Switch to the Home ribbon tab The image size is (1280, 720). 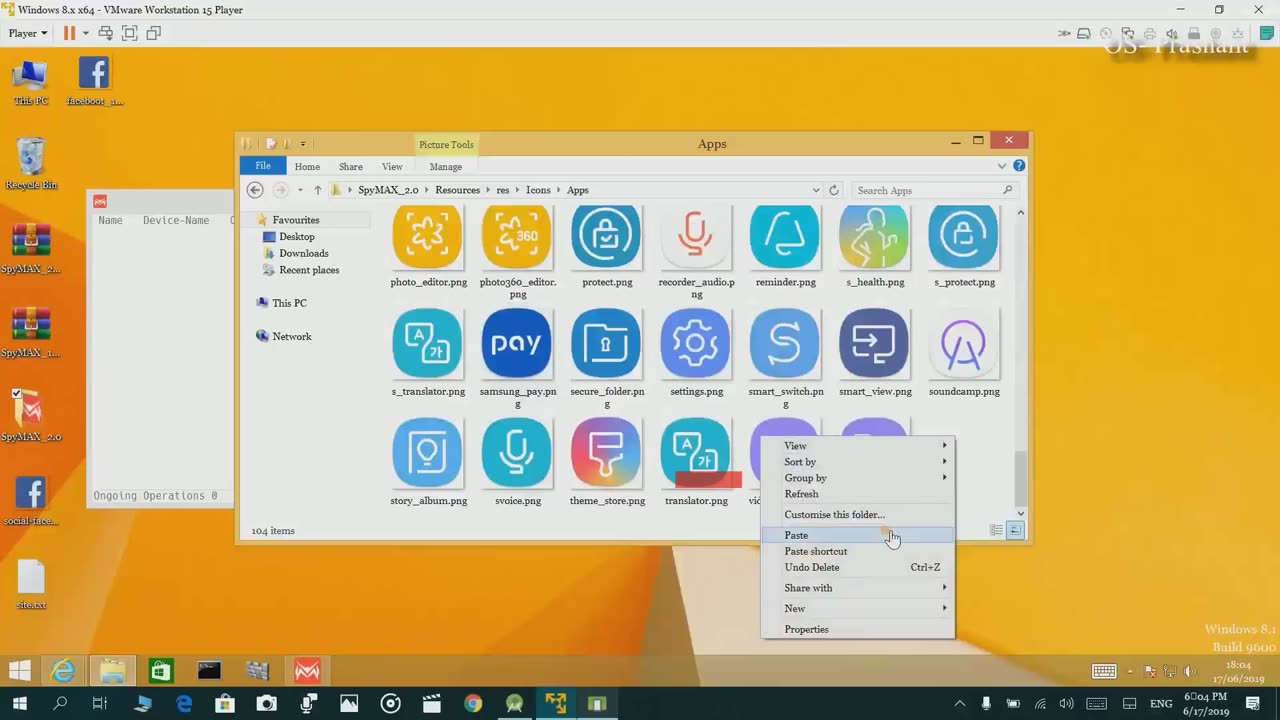coord(307,167)
